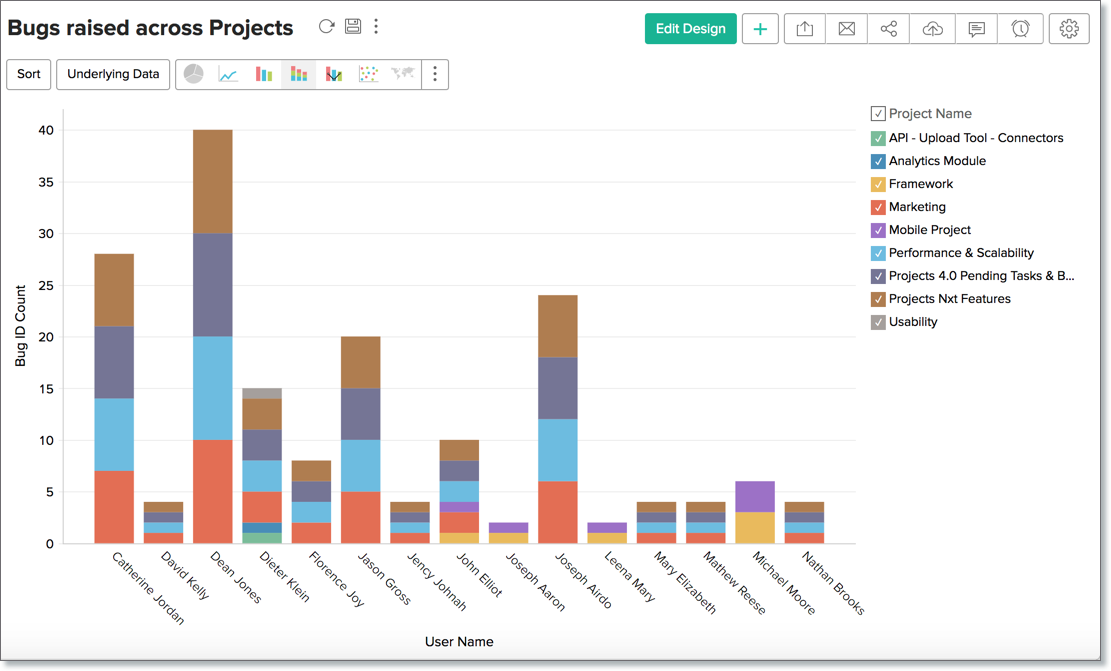Click the refresh icon beside the title

pos(326,27)
